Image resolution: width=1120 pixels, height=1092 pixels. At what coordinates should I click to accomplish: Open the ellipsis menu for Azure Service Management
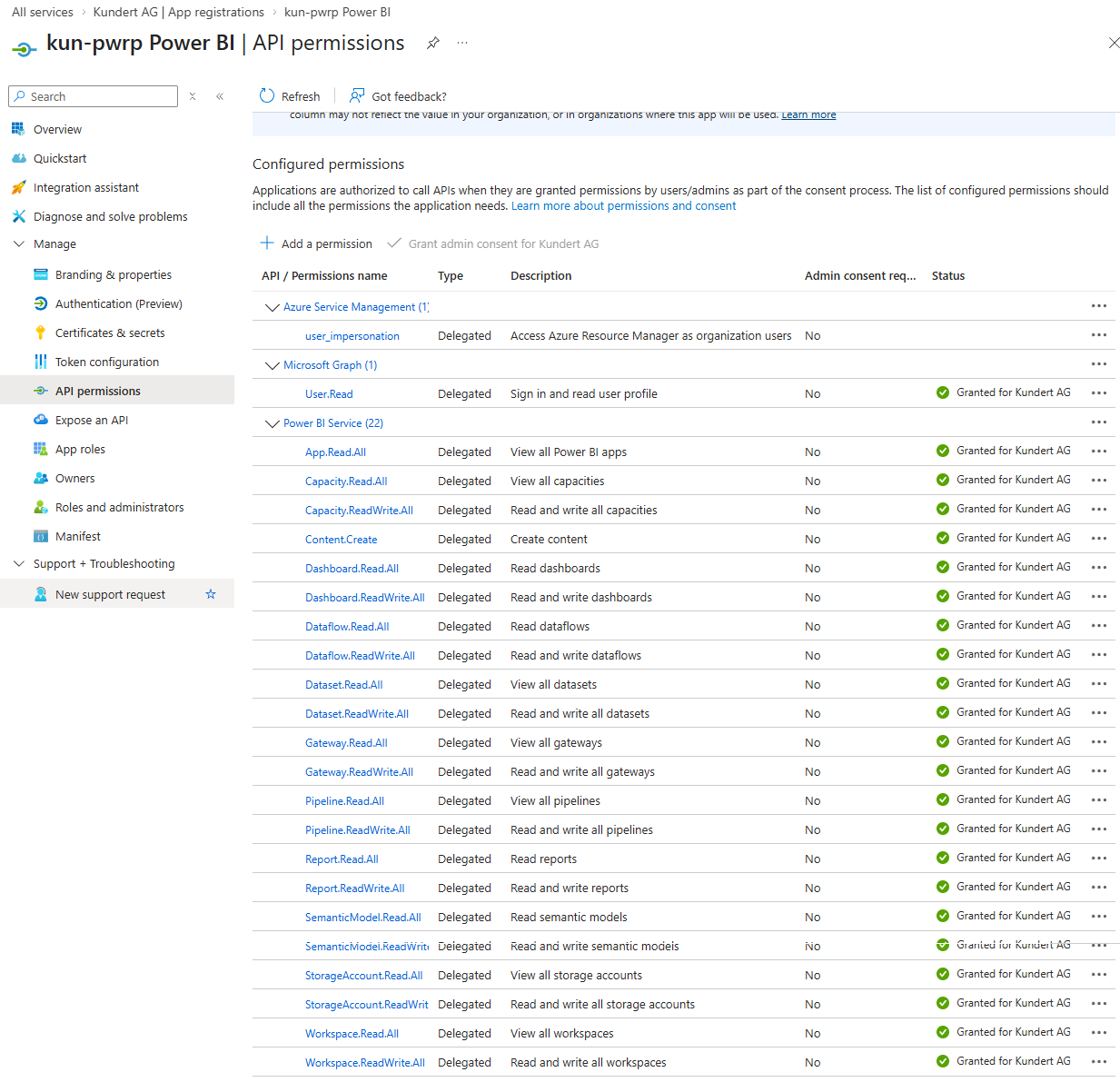(1099, 306)
